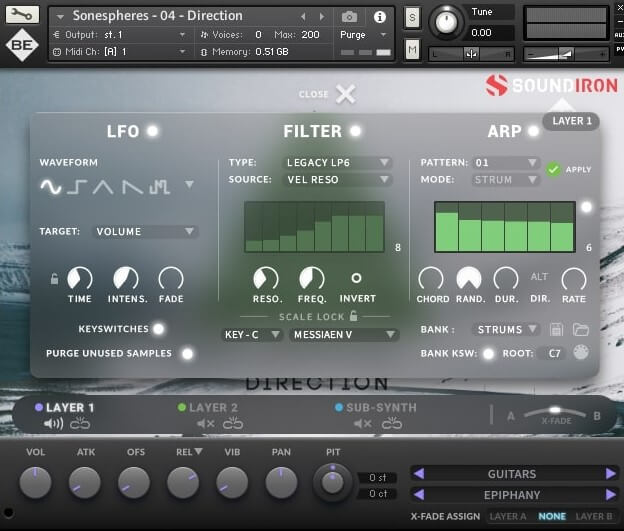
Task: Select the random step LFO waveform
Action: 160,186
